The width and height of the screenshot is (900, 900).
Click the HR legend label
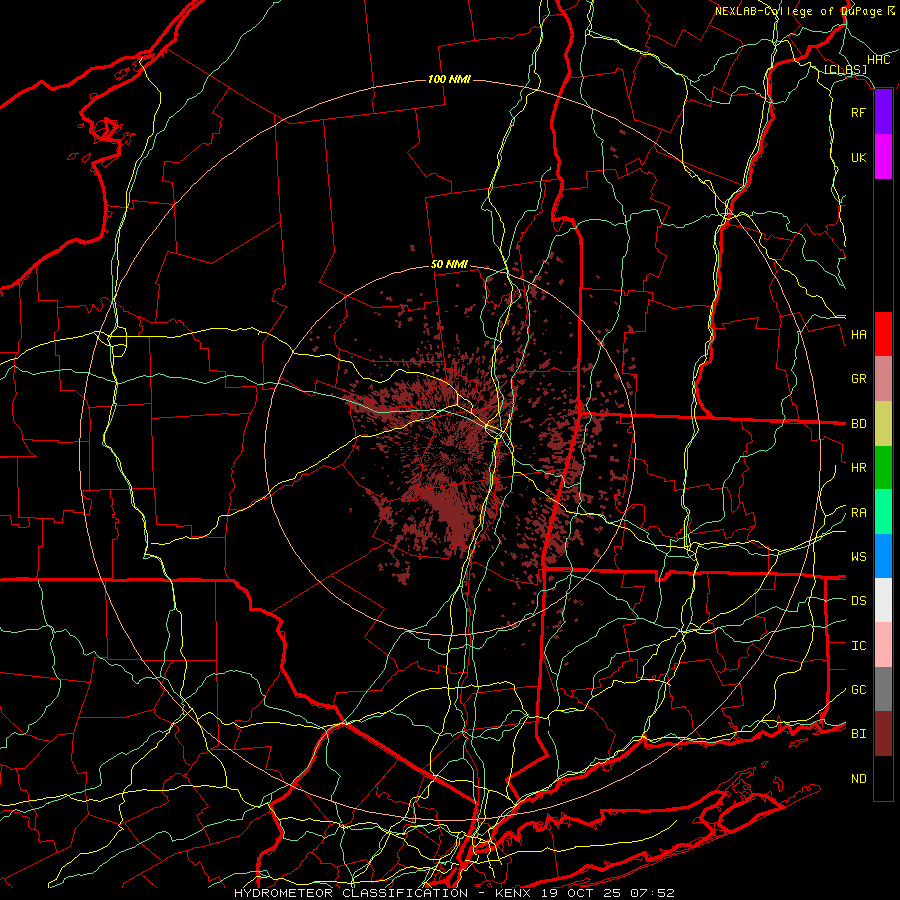(x=858, y=468)
